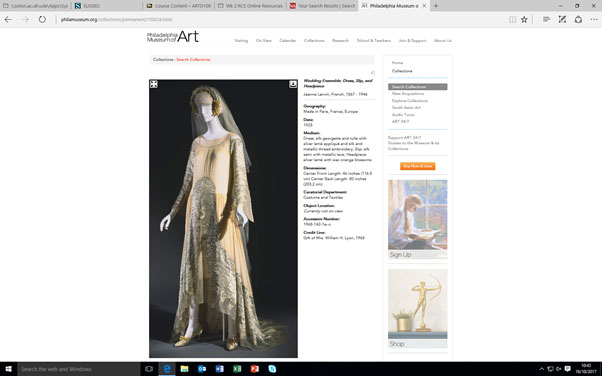Click the Shop archer statue image

pos(418,308)
